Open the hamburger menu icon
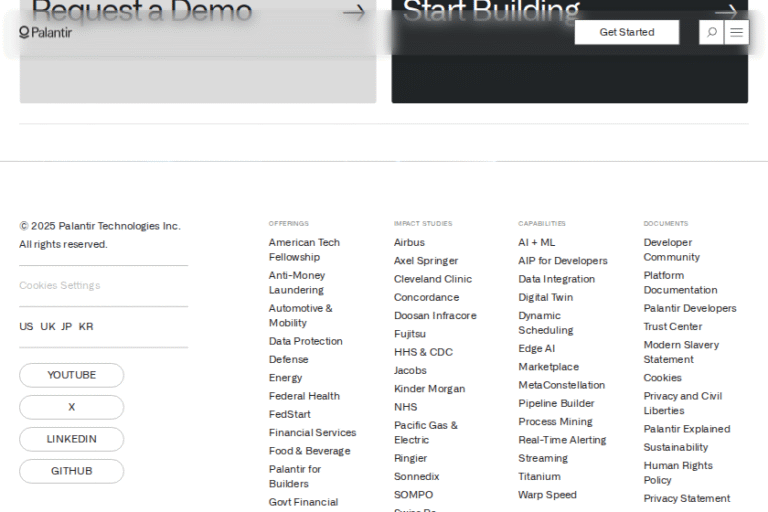This screenshot has height=512, width=768. 737,32
